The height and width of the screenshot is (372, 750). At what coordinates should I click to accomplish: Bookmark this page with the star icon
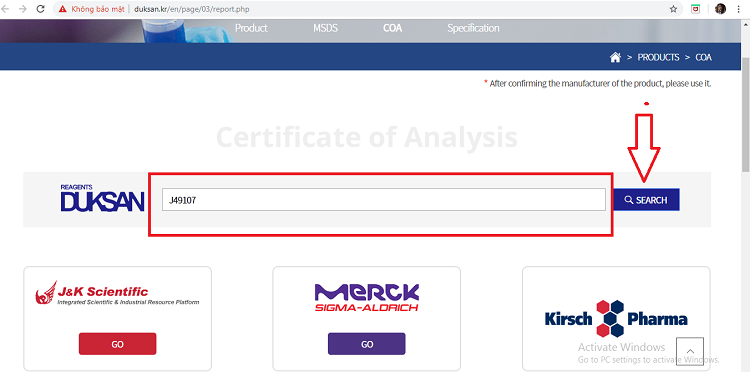coord(673,9)
